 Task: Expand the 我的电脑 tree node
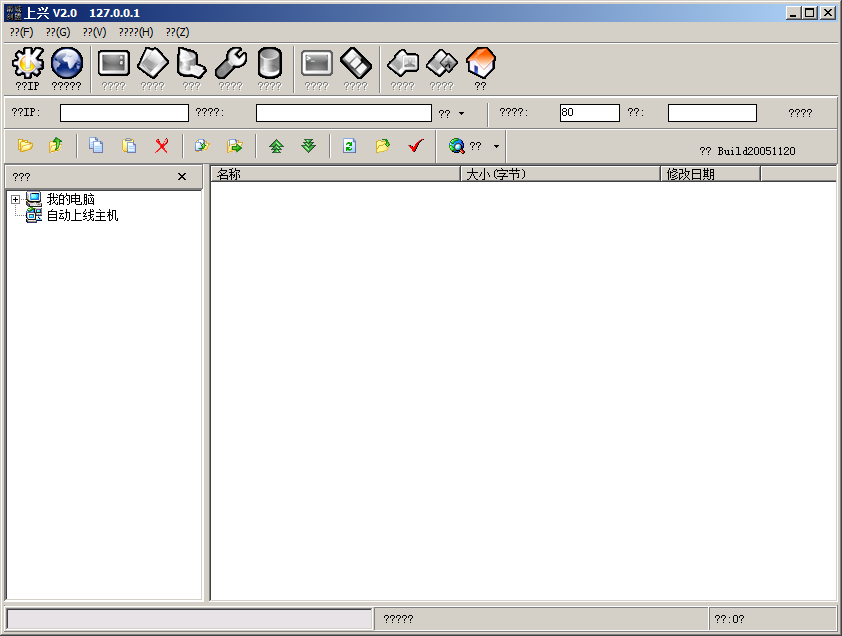point(16,200)
